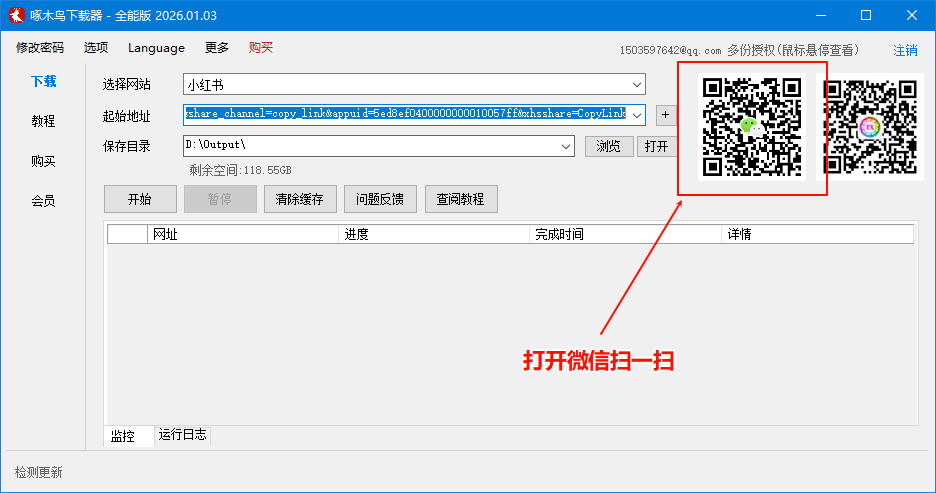Expand the 选择网站 dropdown showing 小红书

pyautogui.click(x=636, y=85)
